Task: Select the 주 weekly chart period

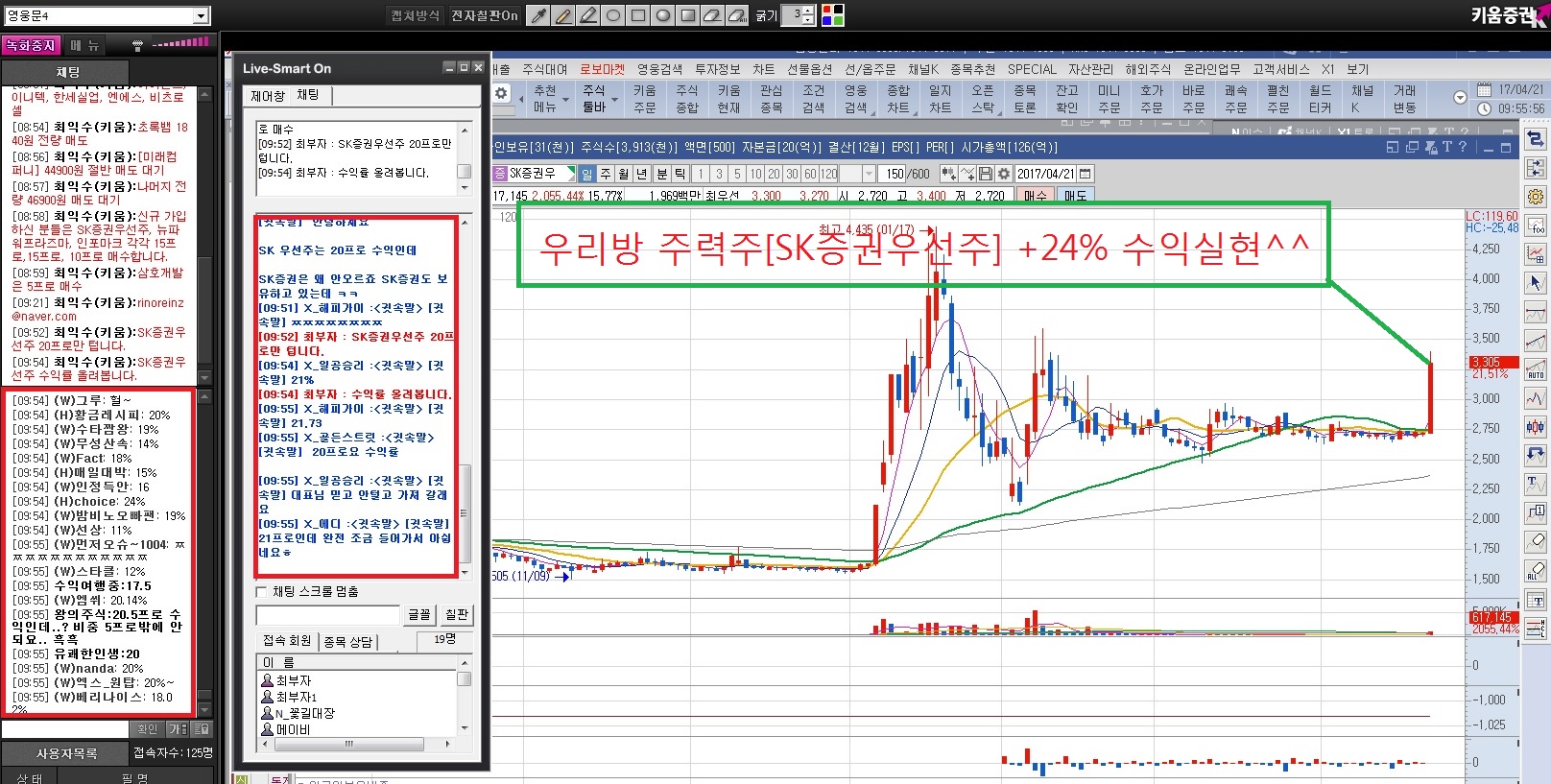Action: click(x=606, y=174)
